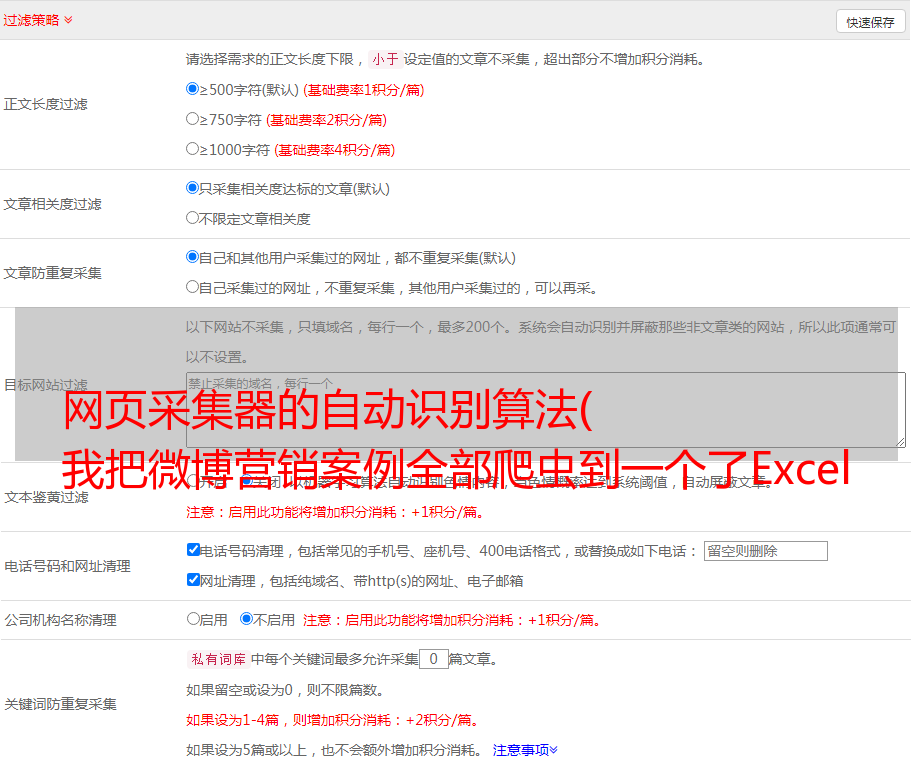Image resolution: width=912 pixels, height=768 pixels.
Task: Click the 禁止采集的域名 textarea
Action: (546, 410)
